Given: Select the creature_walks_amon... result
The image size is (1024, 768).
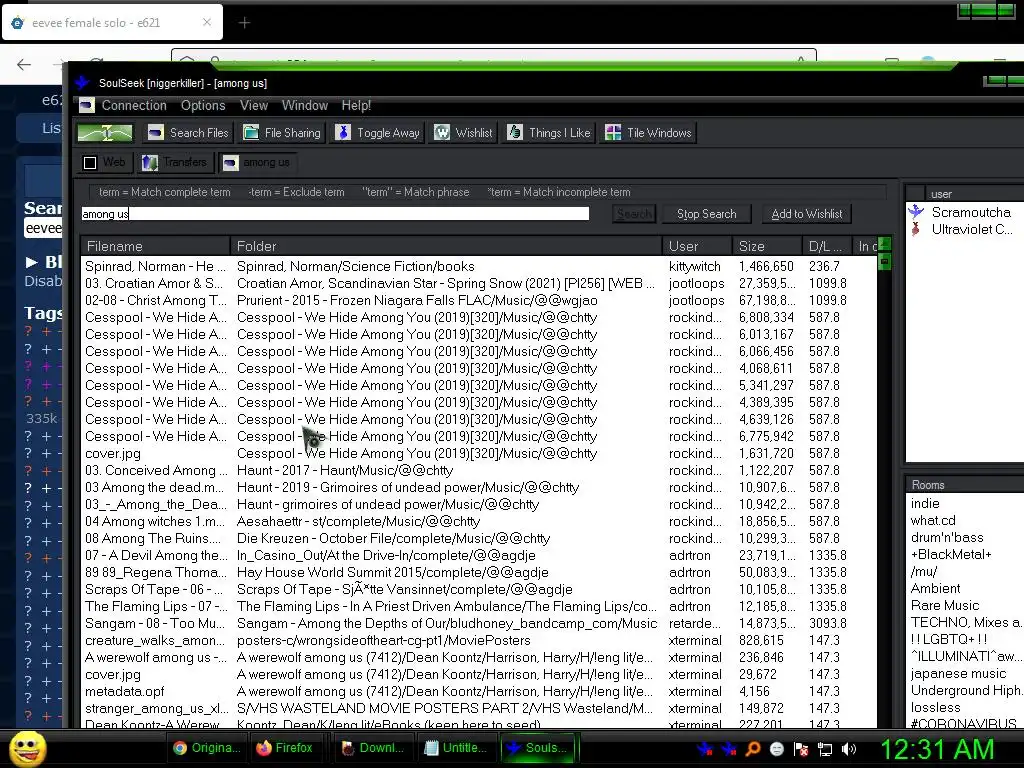Looking at the screenshot, I should [x=478, y=640].
